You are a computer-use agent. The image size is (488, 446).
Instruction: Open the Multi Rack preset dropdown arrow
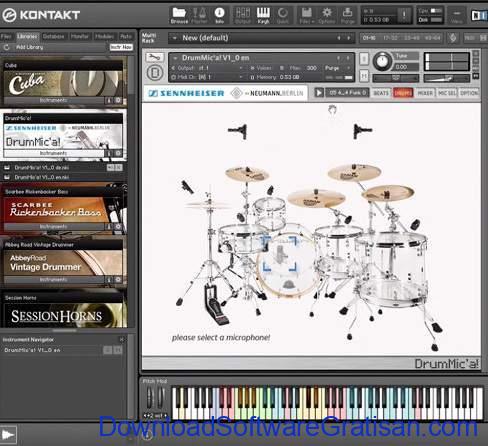[x=174, y=38]
